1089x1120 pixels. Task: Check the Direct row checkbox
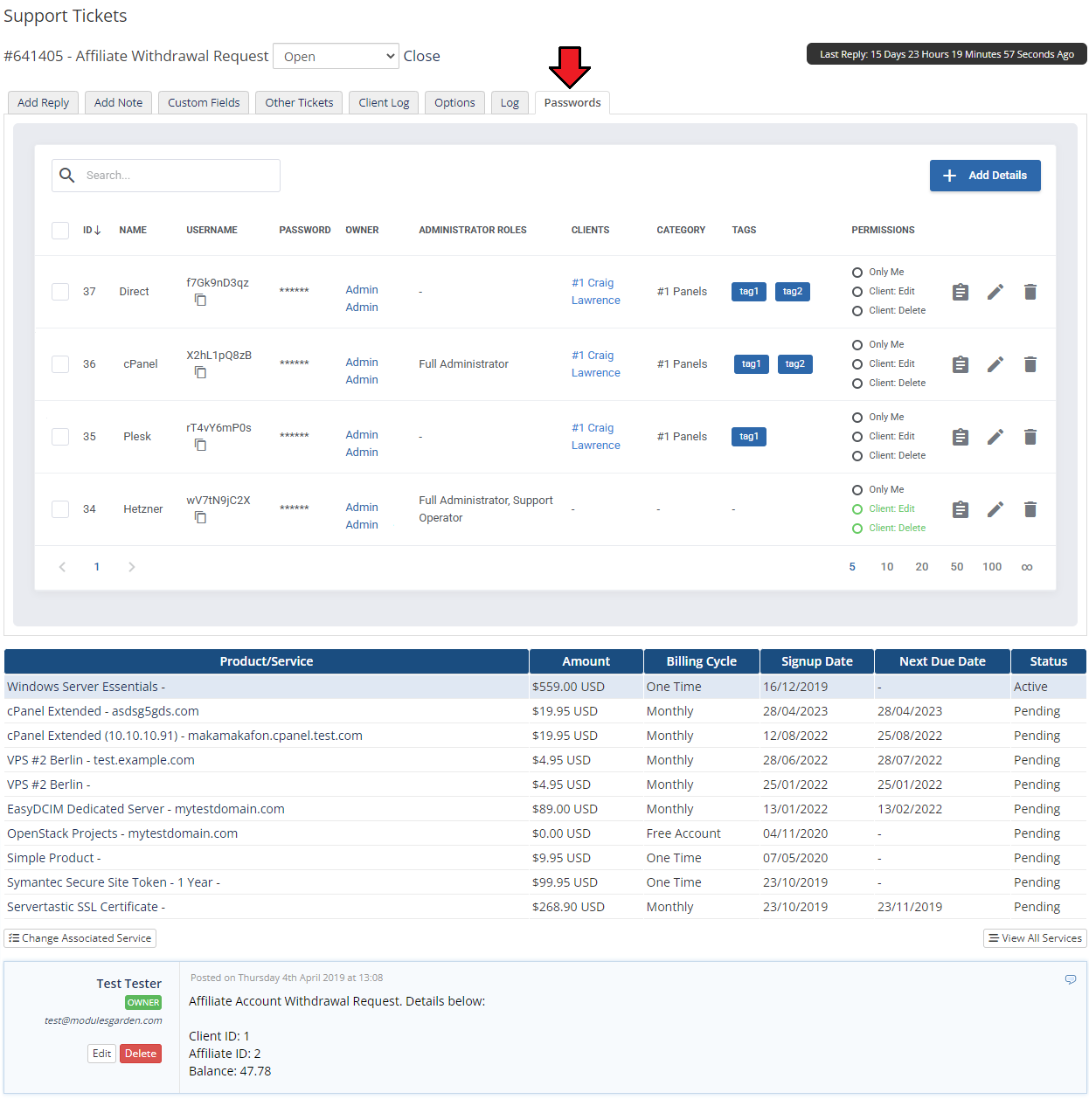tap(60, 292)
